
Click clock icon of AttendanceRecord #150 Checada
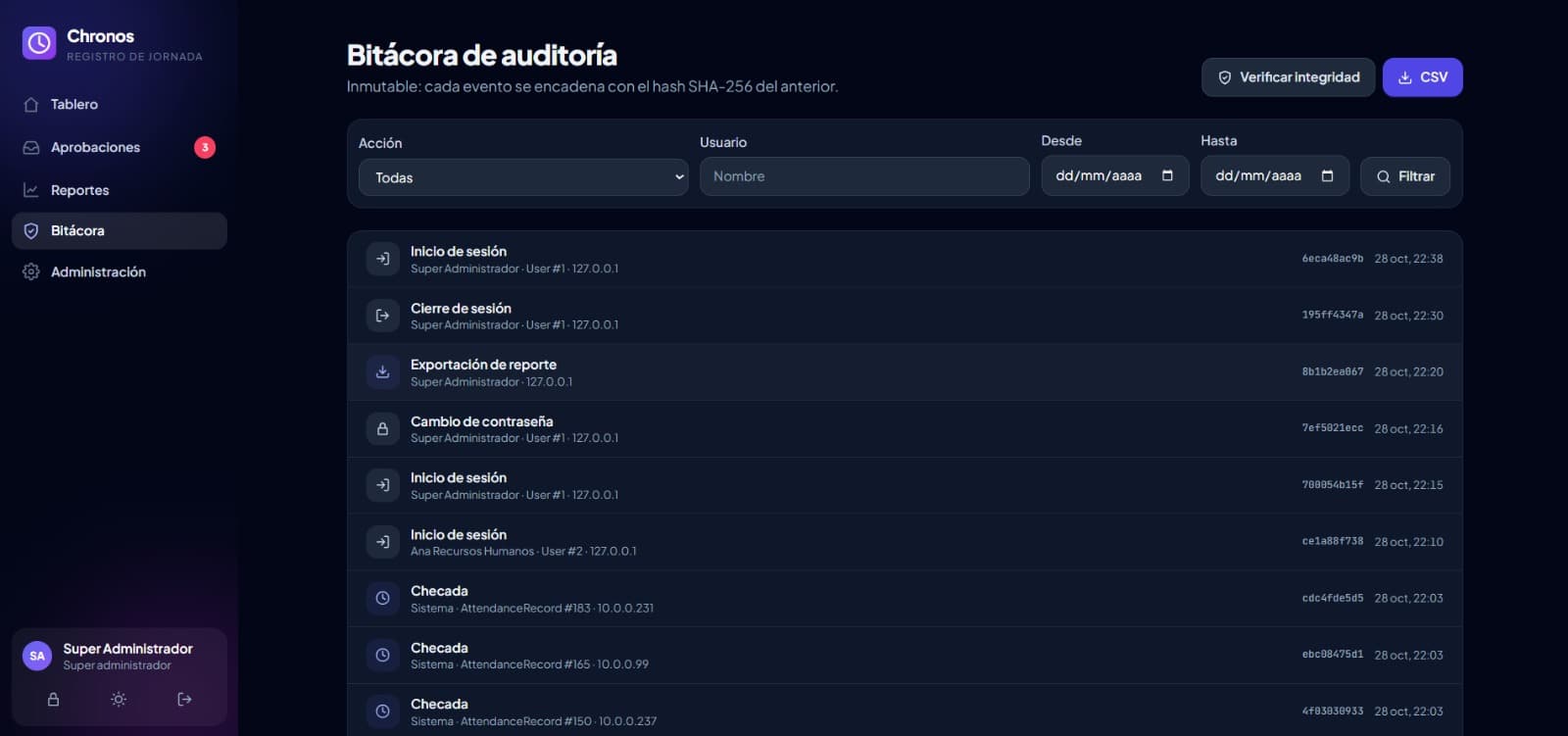click(x=383, y=711)
